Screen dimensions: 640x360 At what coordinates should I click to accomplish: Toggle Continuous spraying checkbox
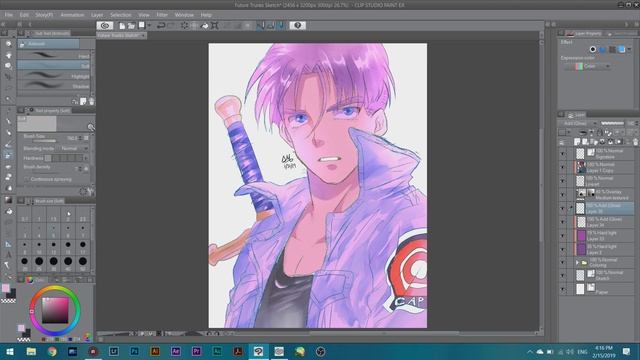(27, 179)
